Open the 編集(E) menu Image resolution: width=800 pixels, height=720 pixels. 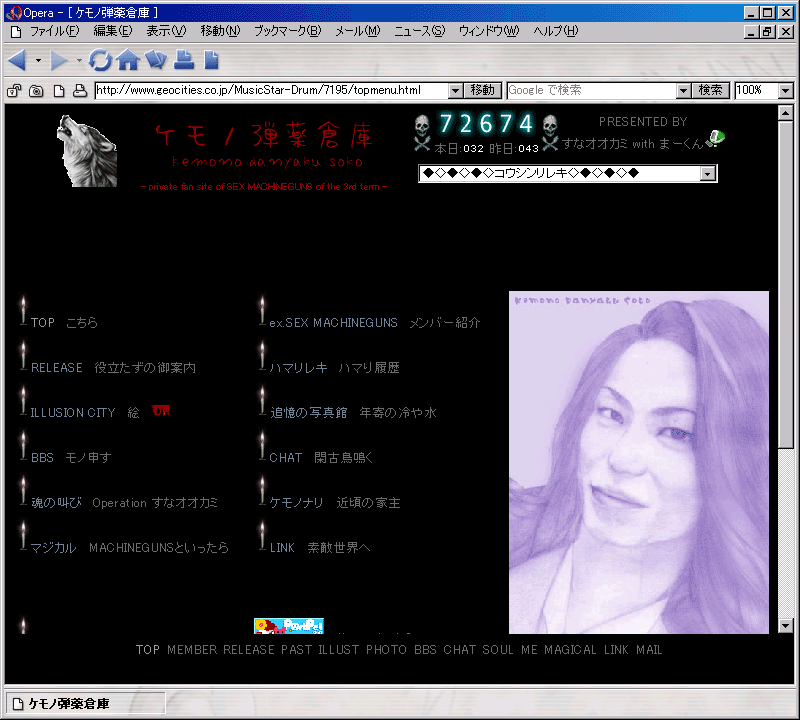click(113, 31)
